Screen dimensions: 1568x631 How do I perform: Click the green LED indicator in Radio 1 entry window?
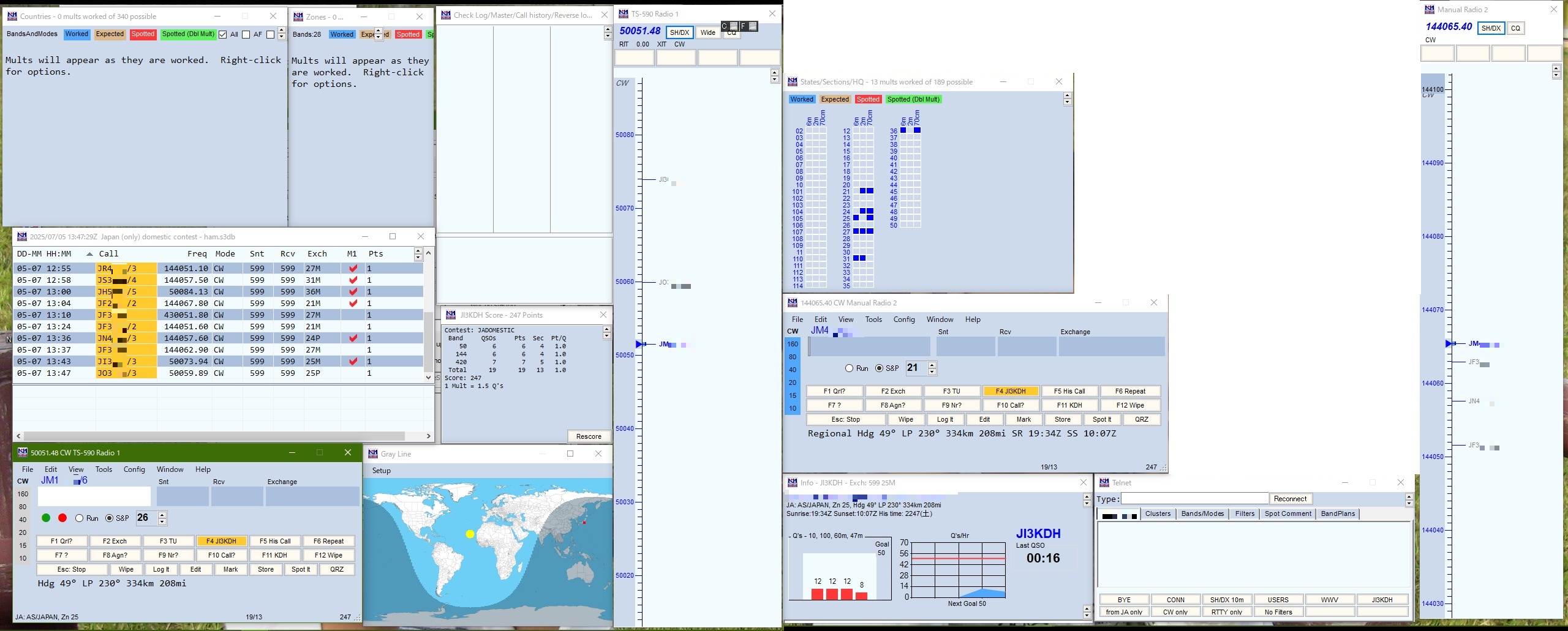tap(46, 518)
